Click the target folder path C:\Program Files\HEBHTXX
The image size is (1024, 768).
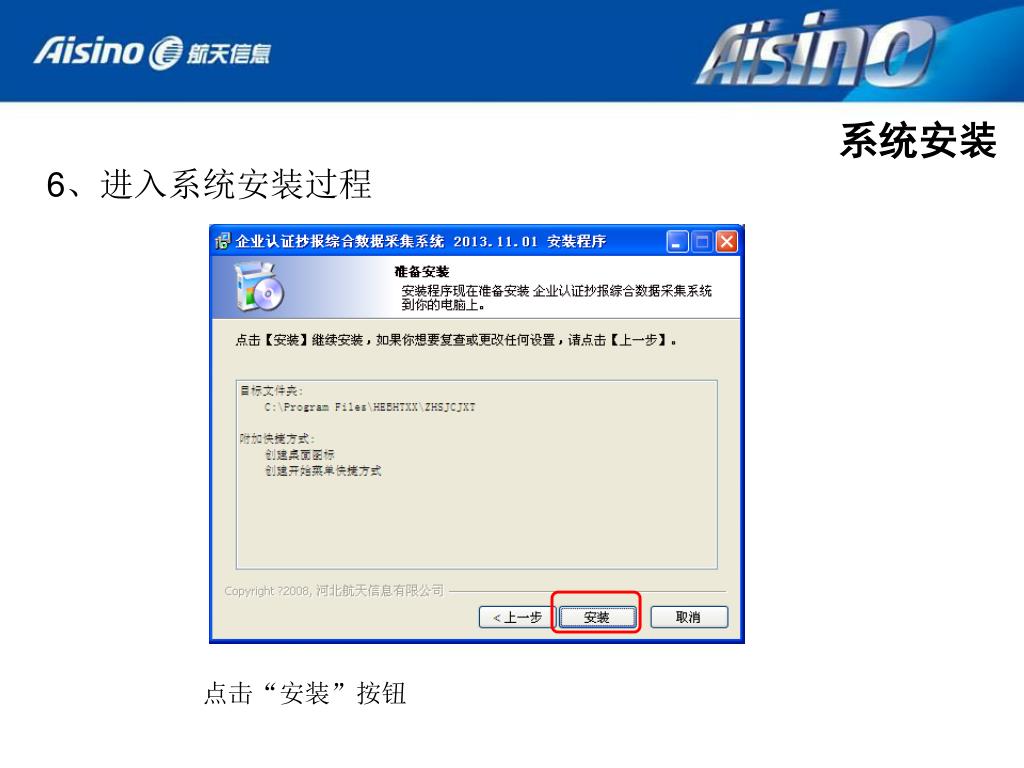370,407
